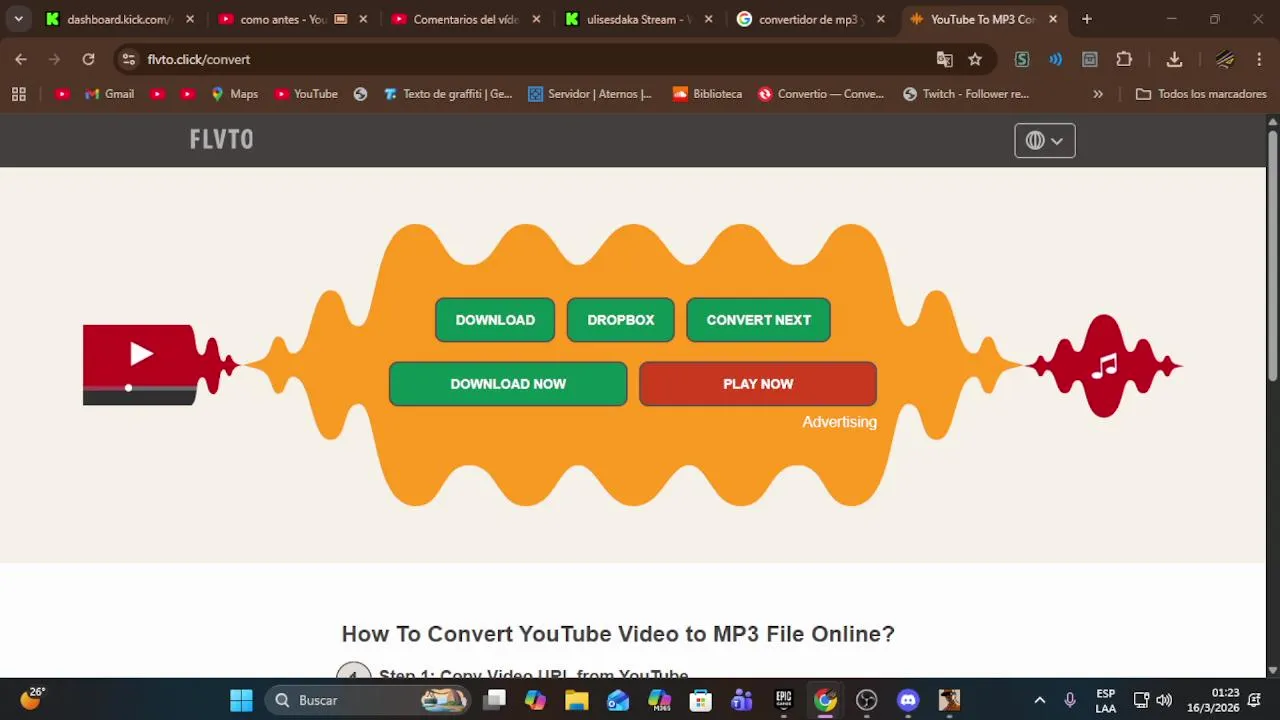Bookmark this page with star icon
Screen dimensions: 1280x720
pos(975,59)
